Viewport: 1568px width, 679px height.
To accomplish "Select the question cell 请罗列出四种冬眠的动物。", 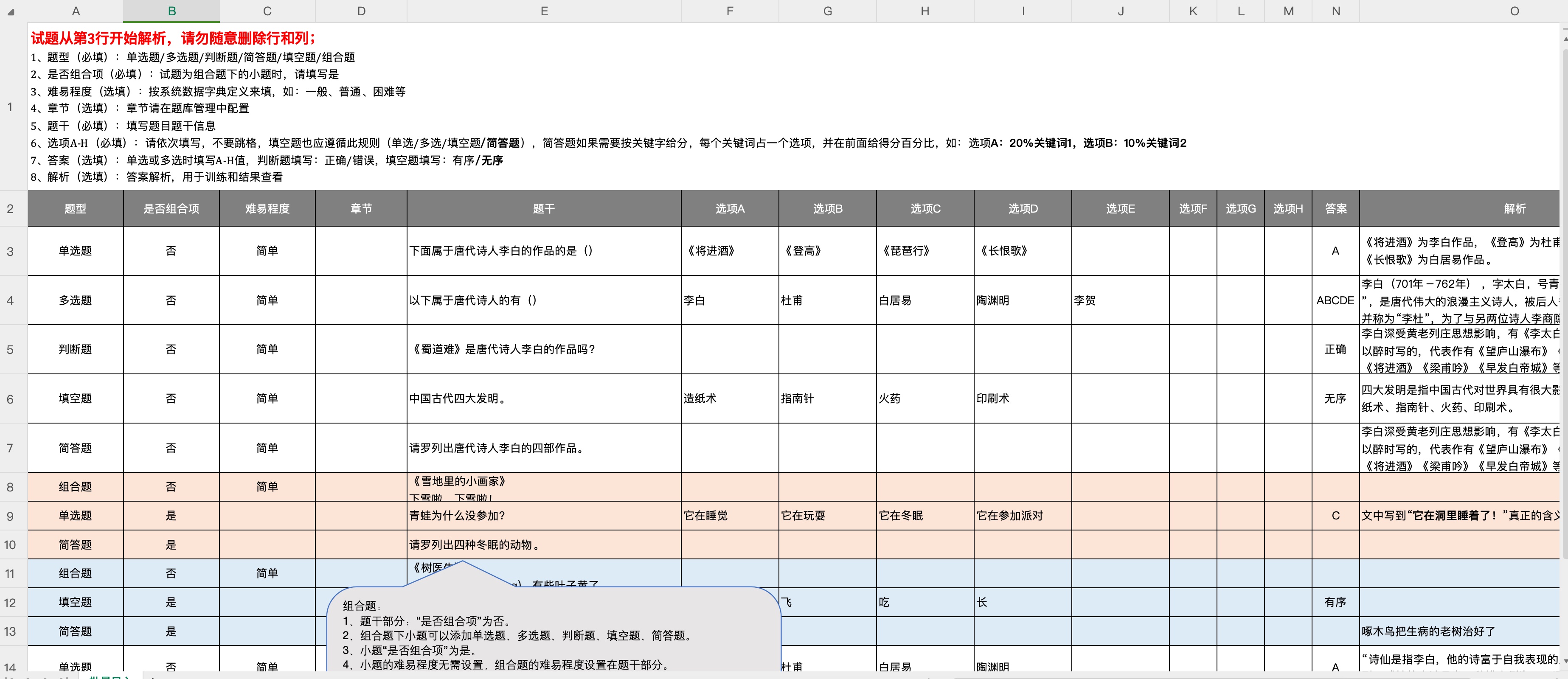I will 544,544.
